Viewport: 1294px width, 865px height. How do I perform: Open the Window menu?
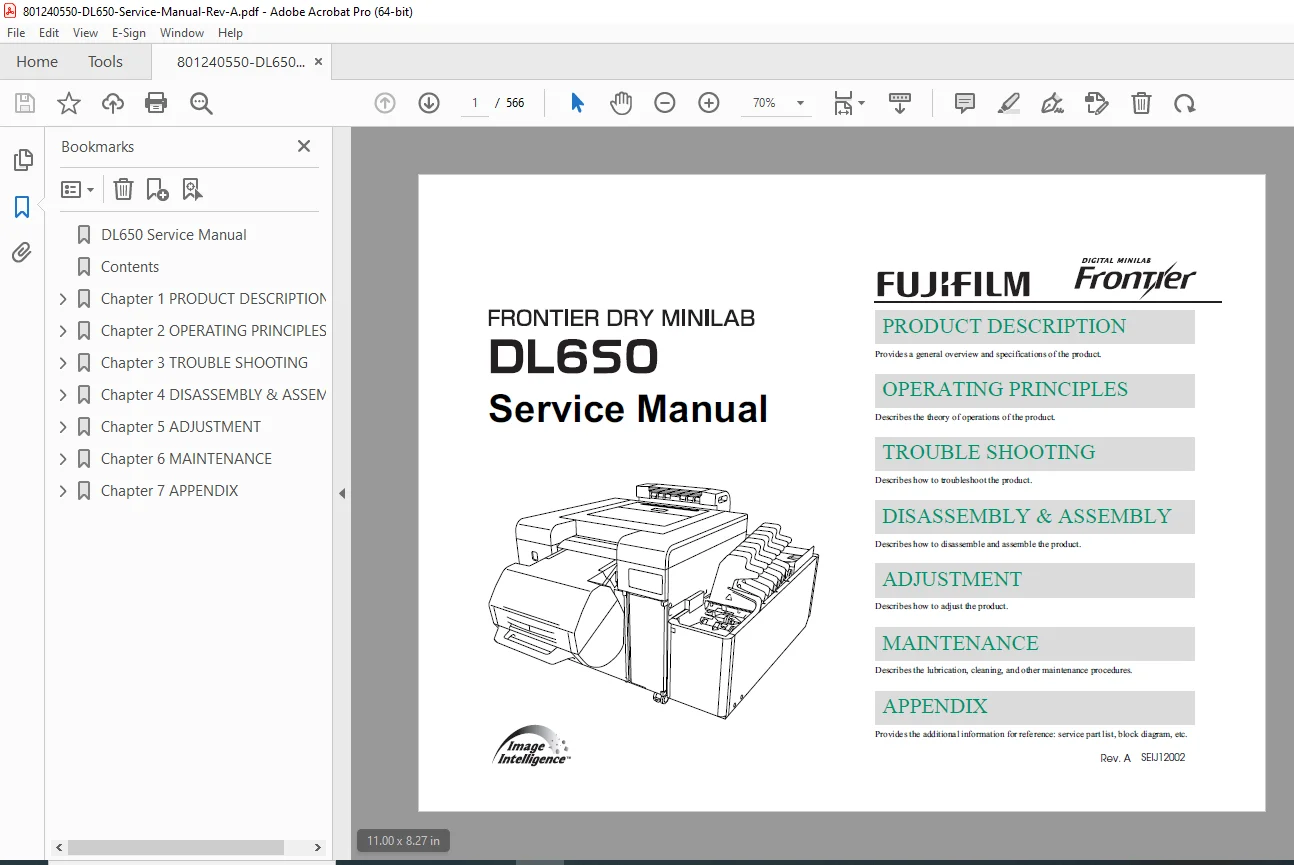pyautogui.click(x=182, y=33)
